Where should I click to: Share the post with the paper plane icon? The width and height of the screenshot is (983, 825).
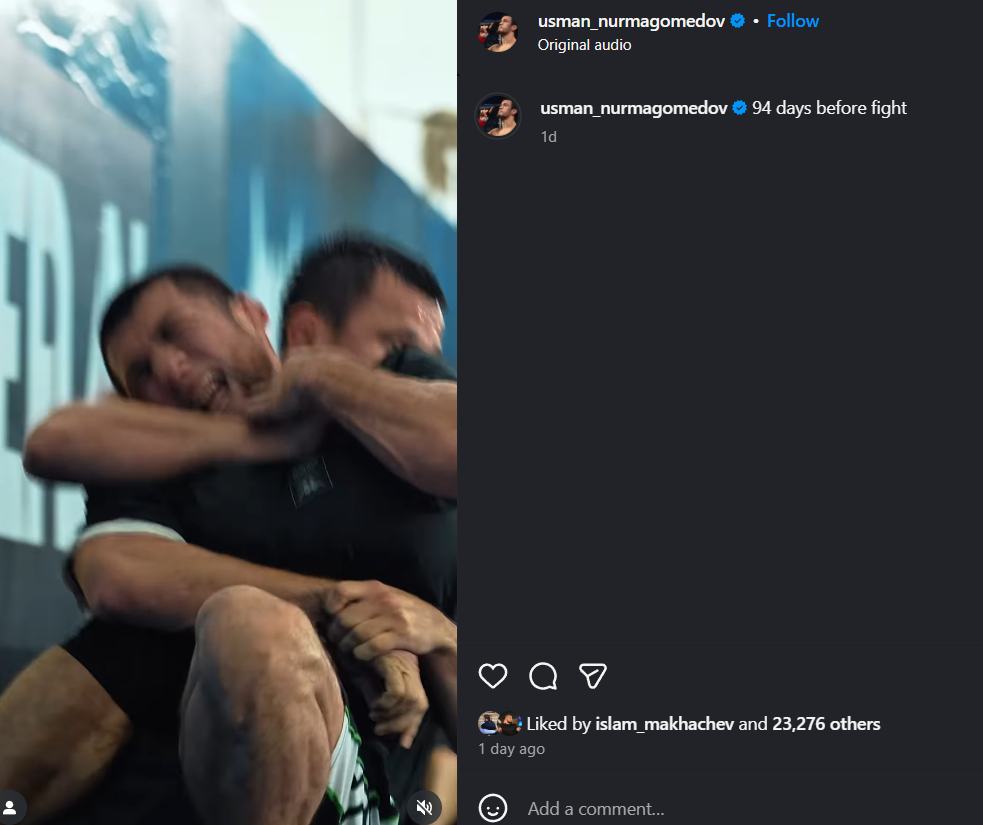(592, 676)
